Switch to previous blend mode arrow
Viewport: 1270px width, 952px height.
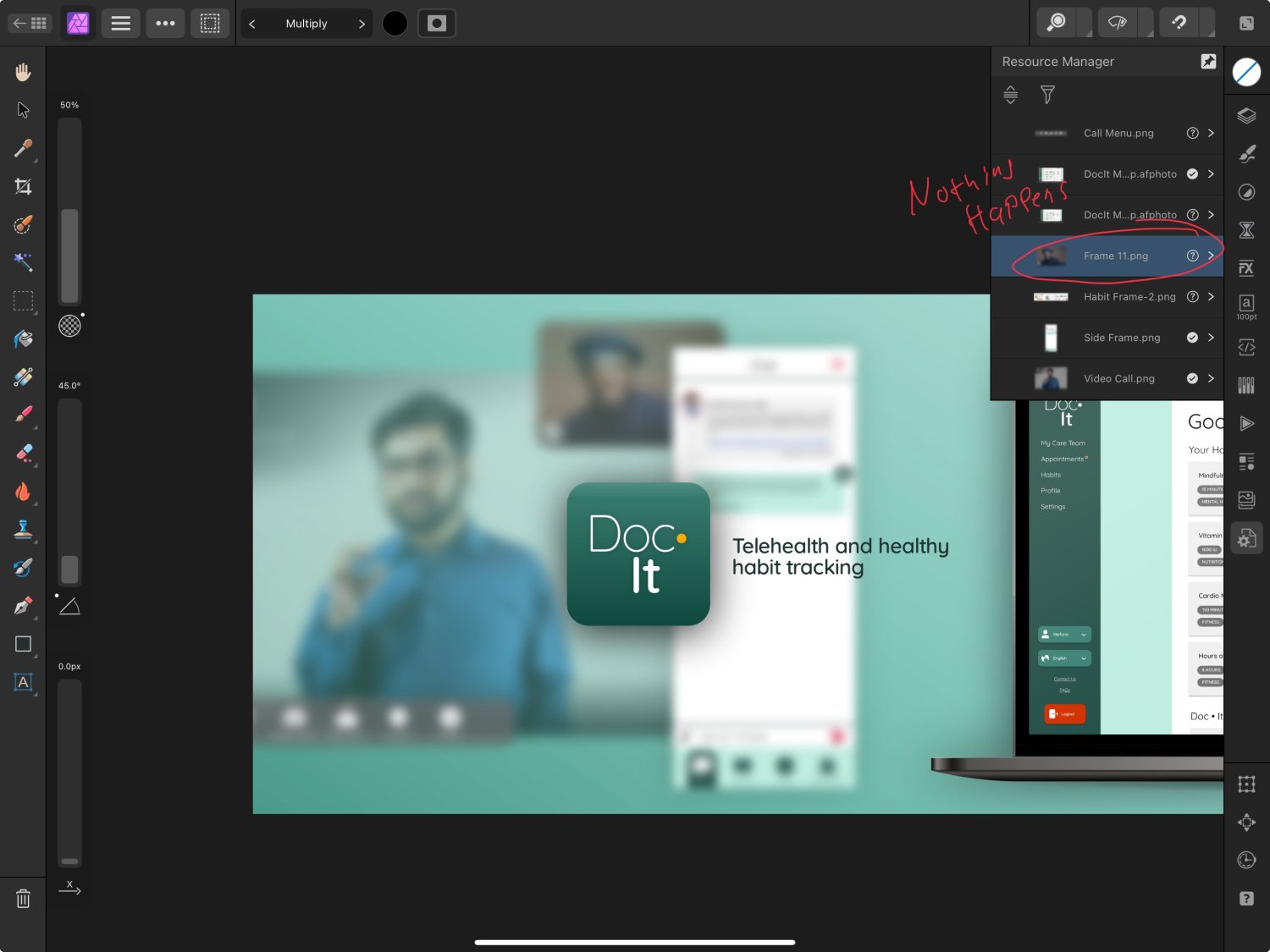252,24
